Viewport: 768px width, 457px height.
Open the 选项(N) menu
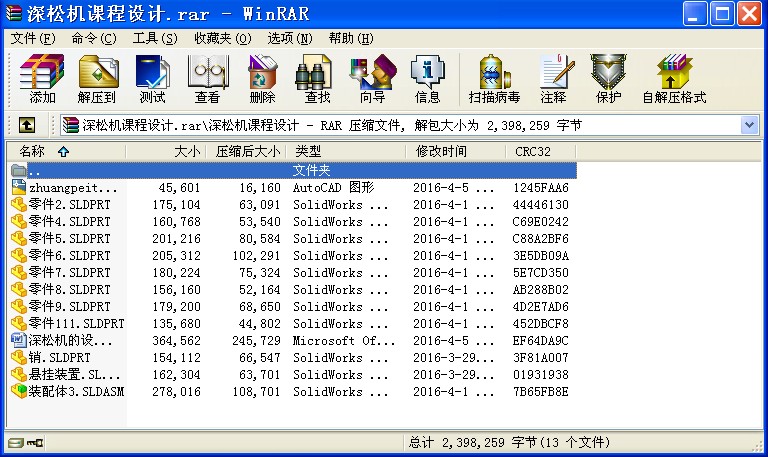point(289,38)
